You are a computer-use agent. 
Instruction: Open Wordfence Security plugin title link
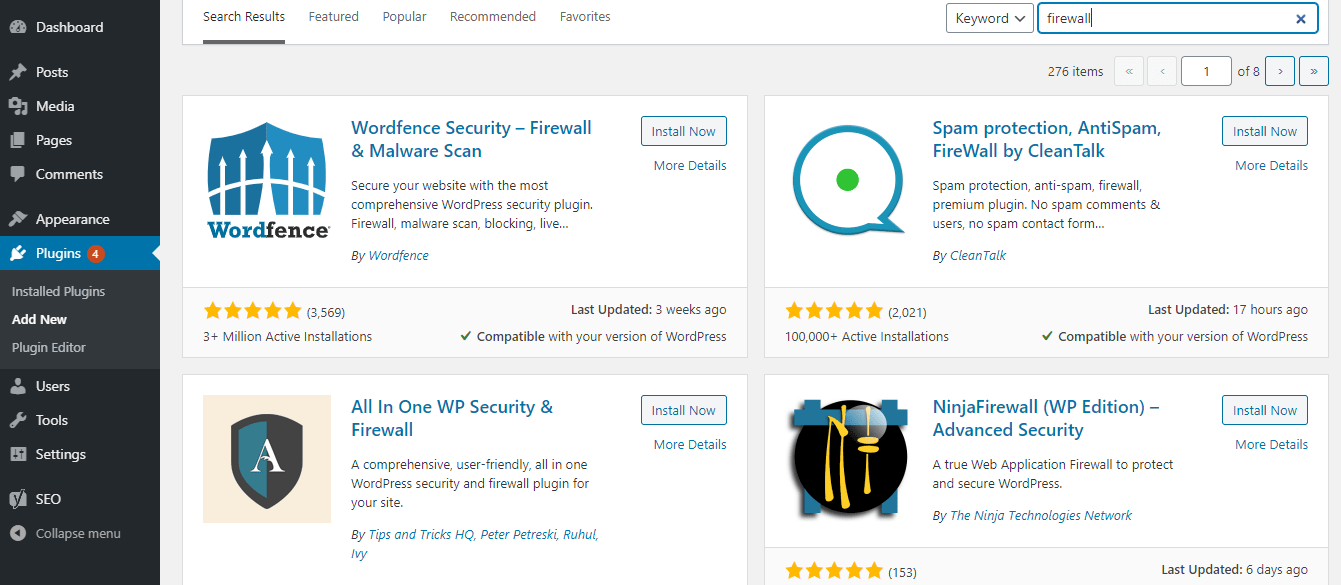[x=471, y=139]
